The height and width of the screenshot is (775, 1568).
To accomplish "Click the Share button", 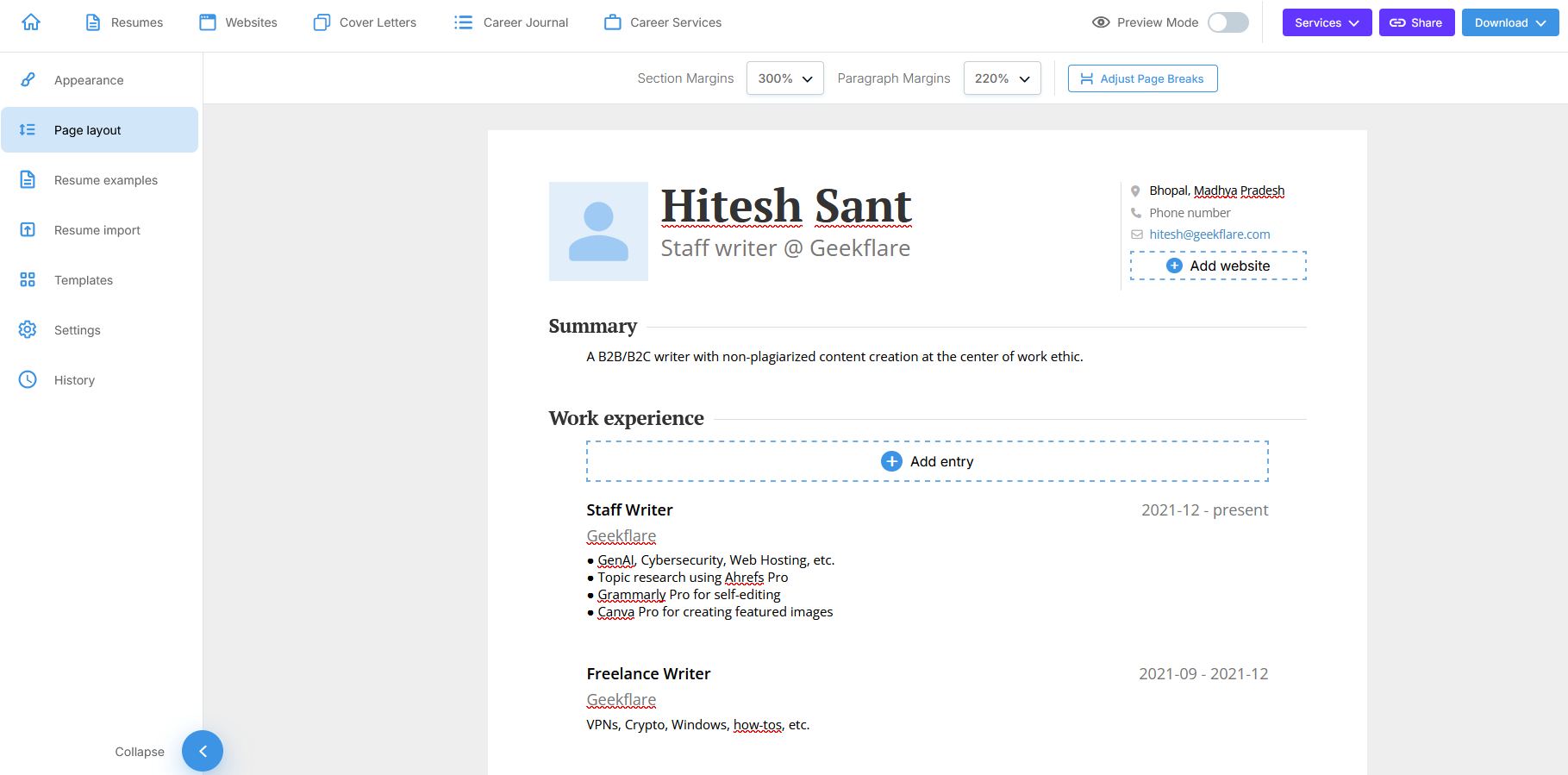I will coord(1416,22).
